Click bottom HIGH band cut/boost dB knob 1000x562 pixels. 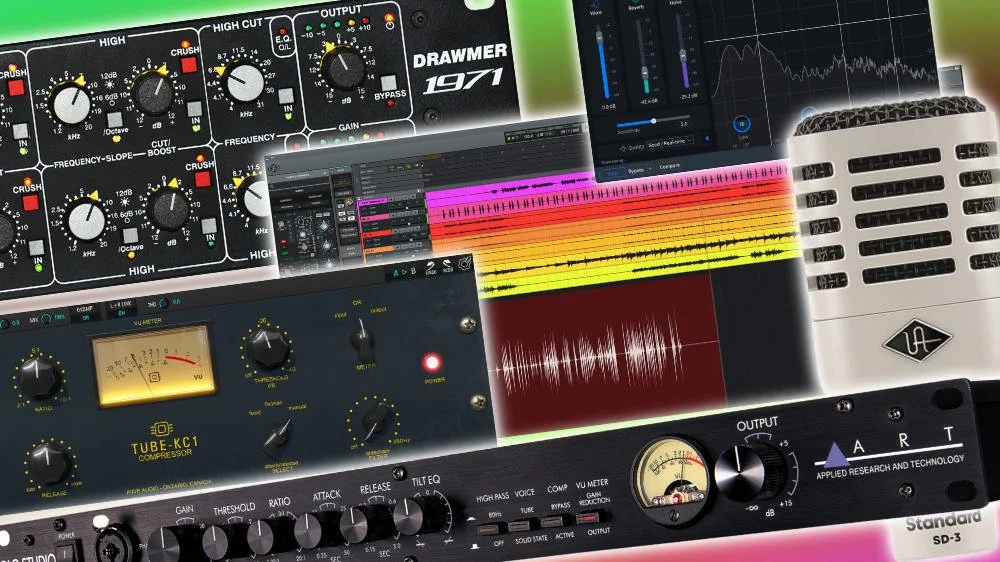(169, 210)
